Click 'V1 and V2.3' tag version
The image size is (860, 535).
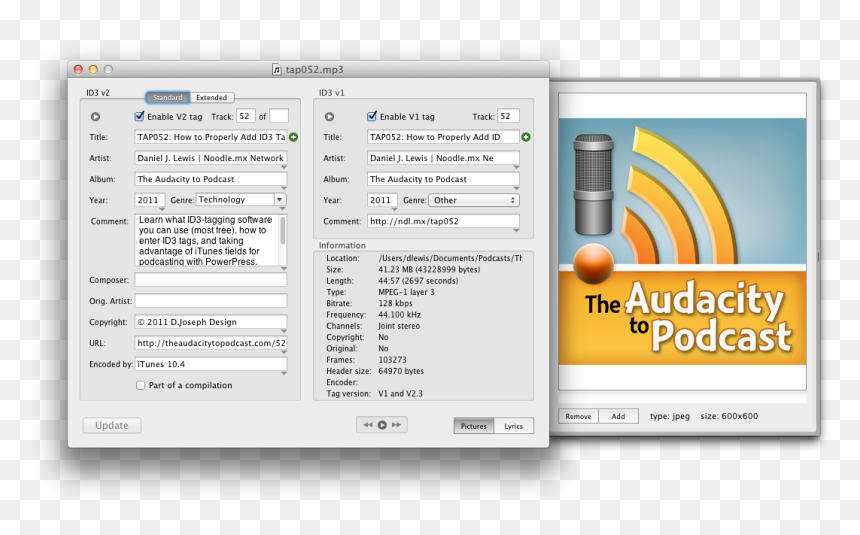(x=400, y=393)
